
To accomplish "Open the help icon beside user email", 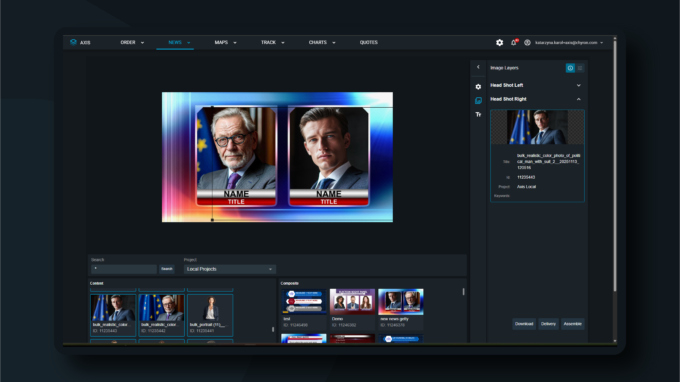I will coord(527,42).
